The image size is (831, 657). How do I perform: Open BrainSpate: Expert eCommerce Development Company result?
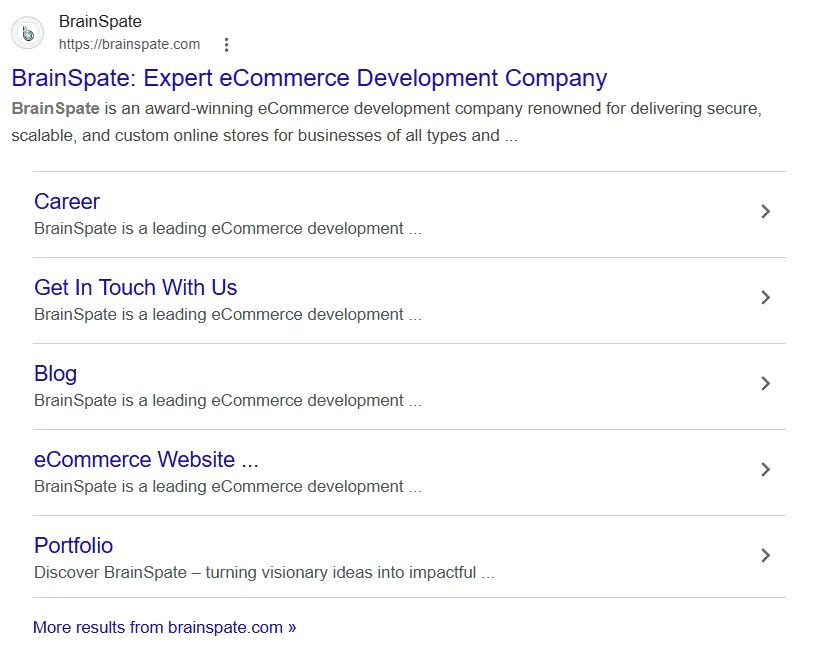309,78
